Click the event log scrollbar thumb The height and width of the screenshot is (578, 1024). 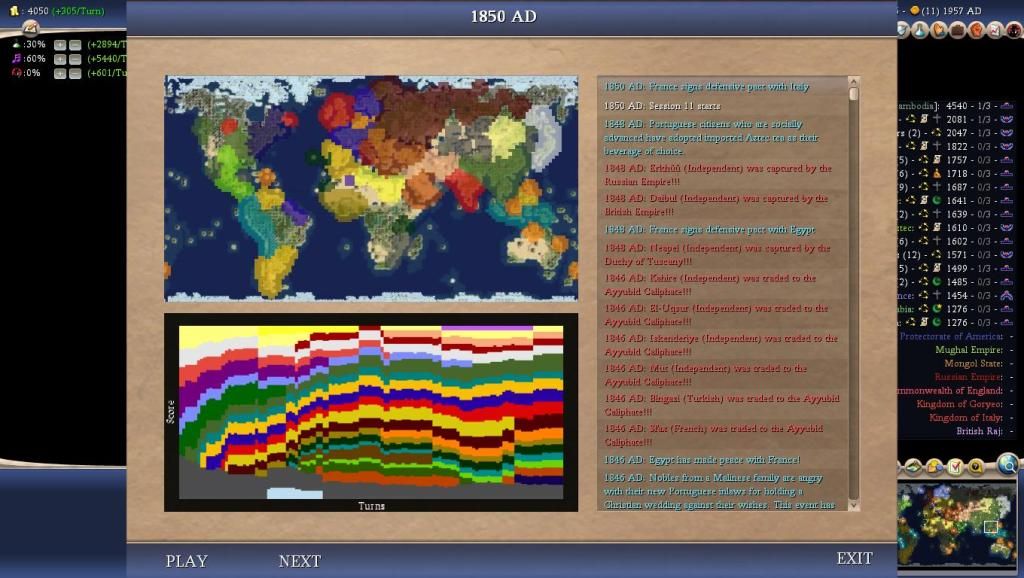(x=853, y=94)
